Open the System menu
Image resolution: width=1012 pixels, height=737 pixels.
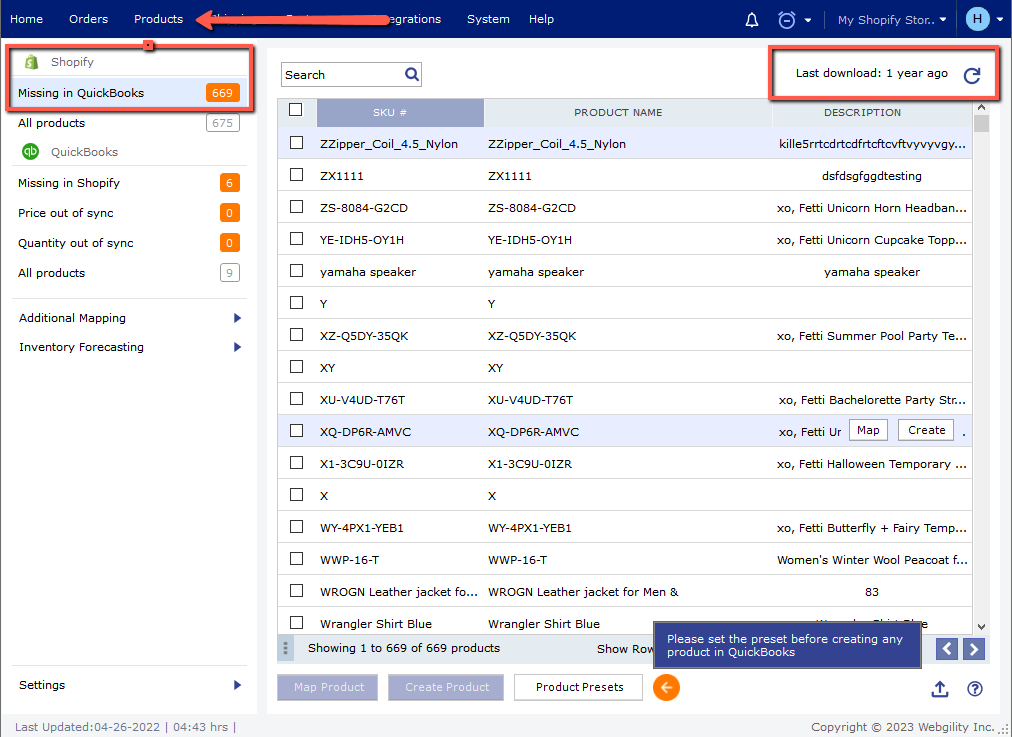pyautogui.click(x=489, y=19)
